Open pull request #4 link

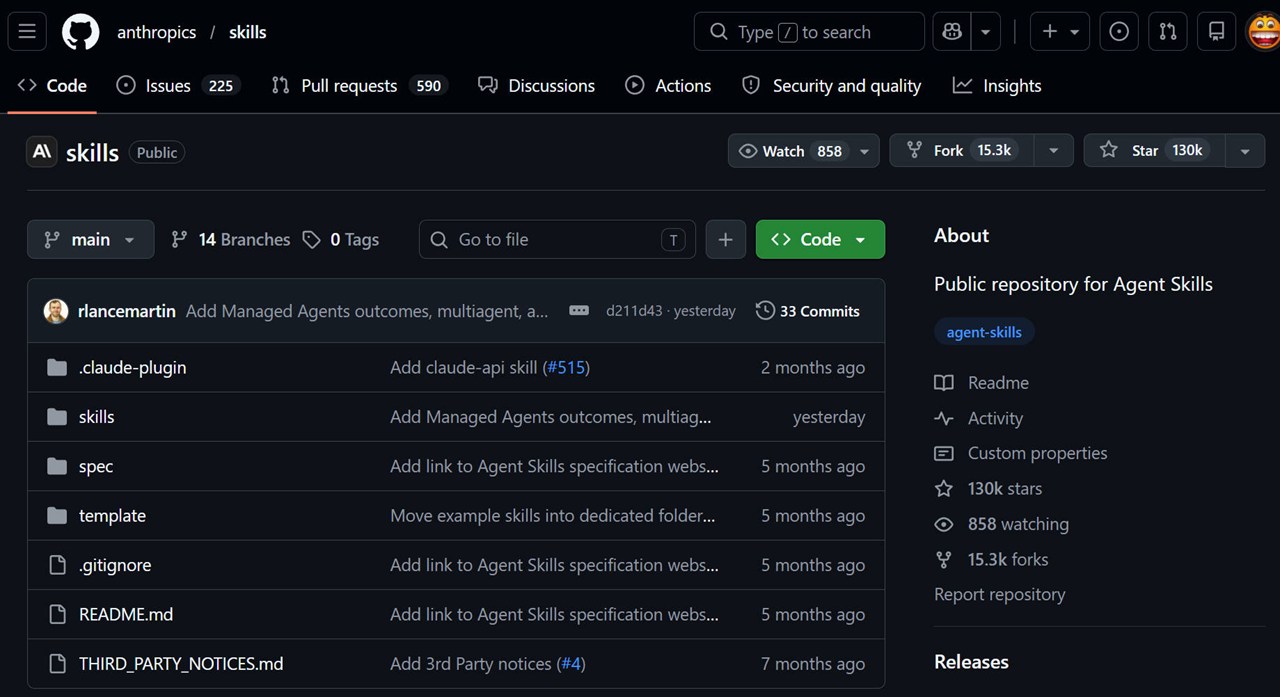(x=570, y=663)
